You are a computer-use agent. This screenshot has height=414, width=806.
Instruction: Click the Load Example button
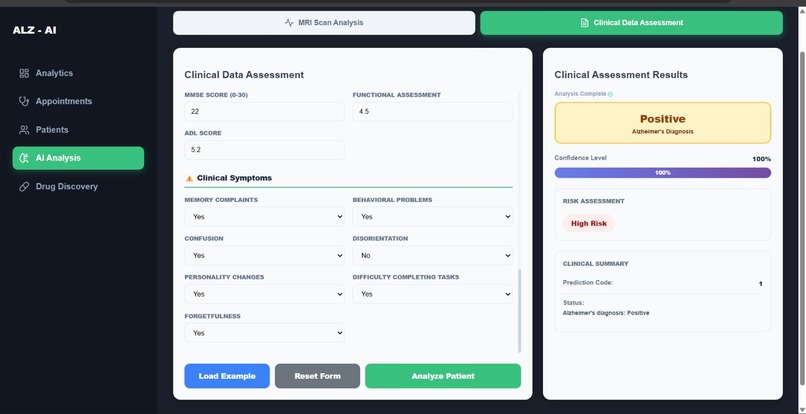click(x=227, y=376)
